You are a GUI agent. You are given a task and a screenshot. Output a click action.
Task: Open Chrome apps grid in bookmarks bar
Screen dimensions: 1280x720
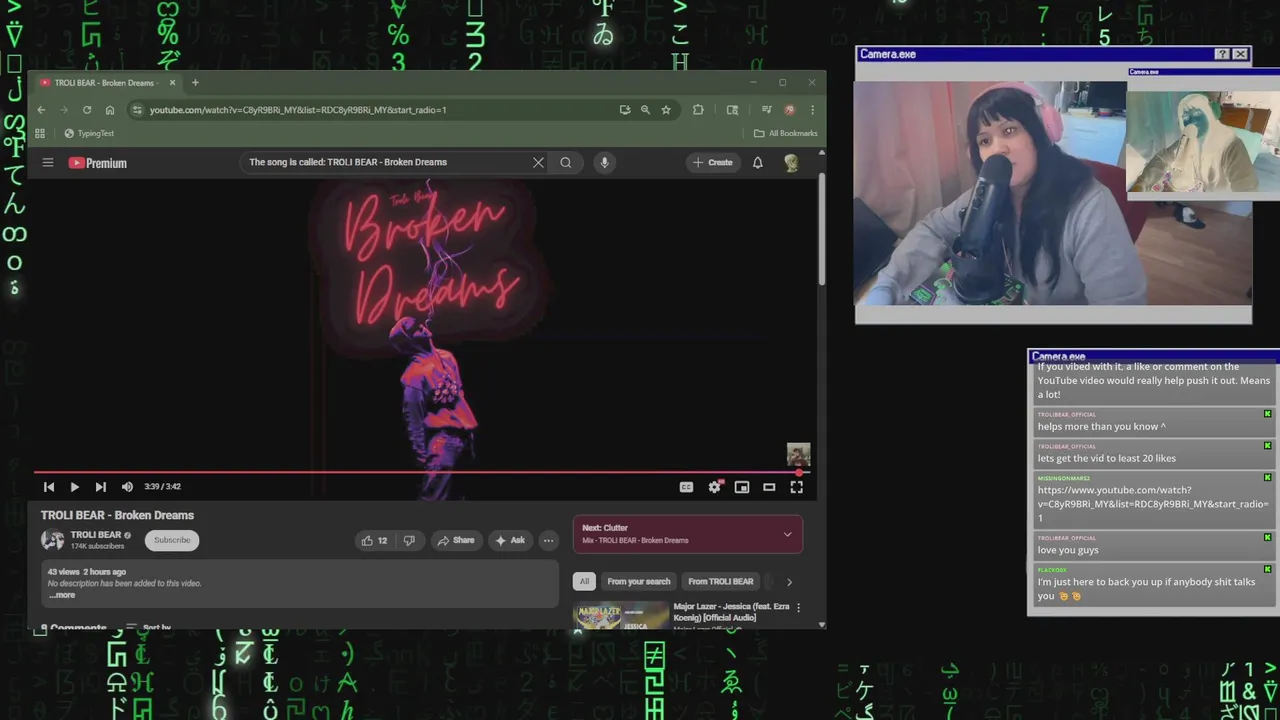point(40,133)
